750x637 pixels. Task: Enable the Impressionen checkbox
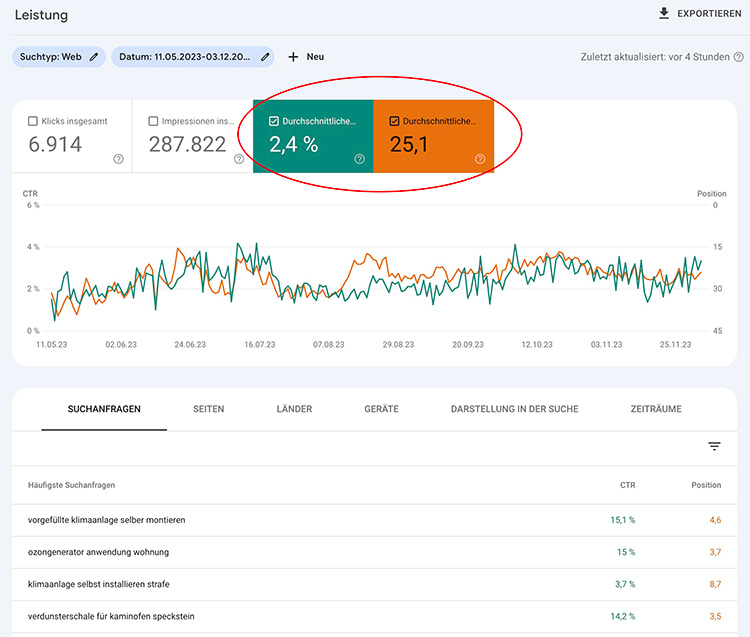coord(153,121)
